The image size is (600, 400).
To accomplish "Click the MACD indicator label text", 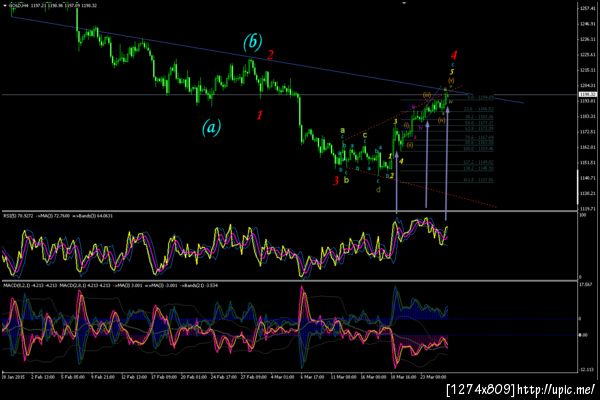I will 111,285.
